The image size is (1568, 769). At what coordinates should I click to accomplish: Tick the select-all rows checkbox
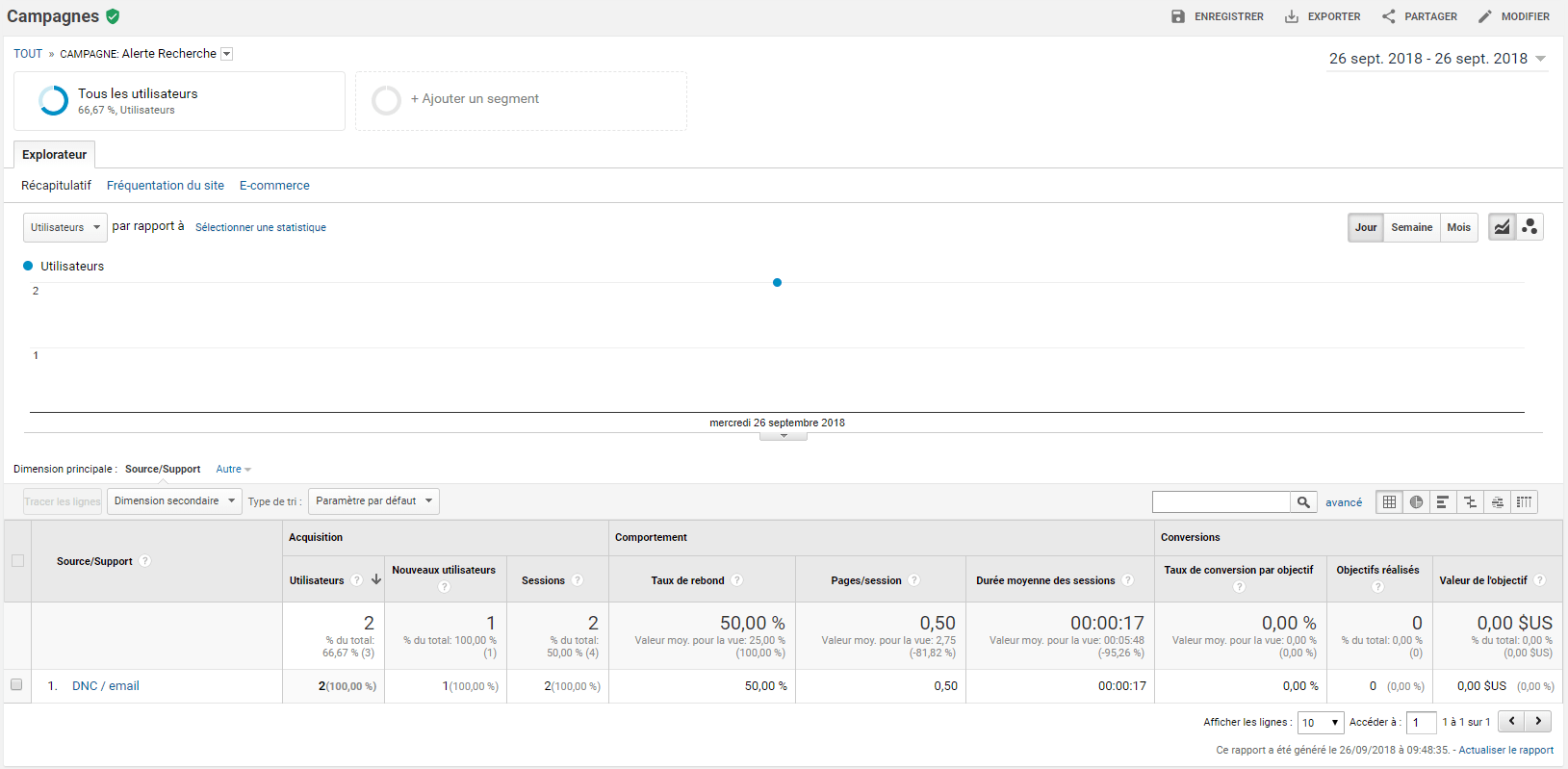[x=17, y=561]
